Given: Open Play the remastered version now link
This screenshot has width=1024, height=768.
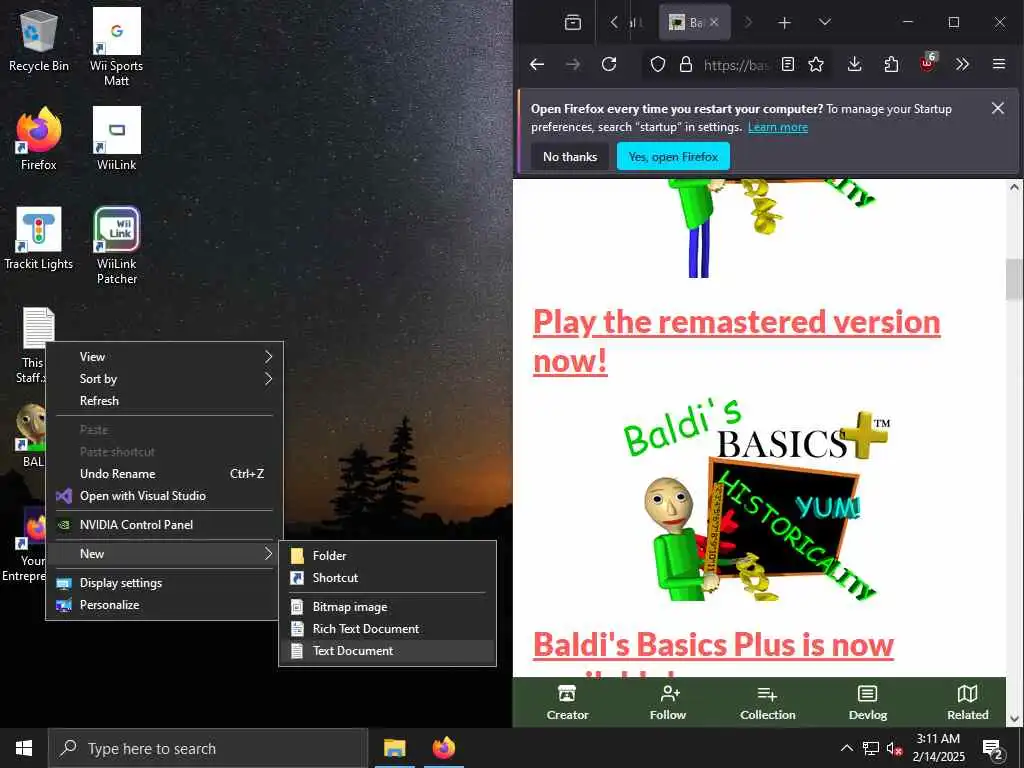Looking at the screenshot, I should tap(737, 342).
